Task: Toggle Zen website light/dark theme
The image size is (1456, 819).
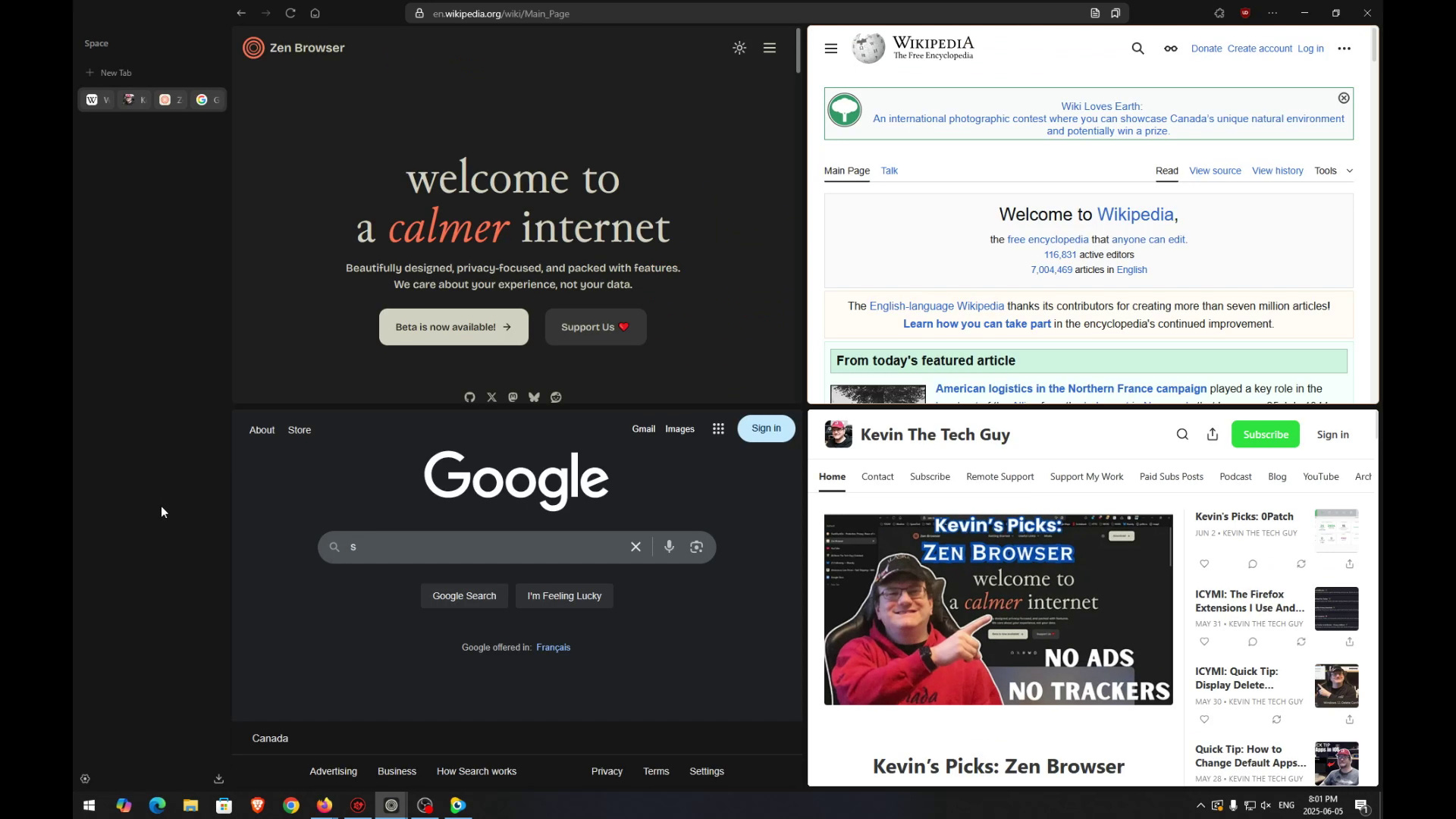Action: point(739,48)
